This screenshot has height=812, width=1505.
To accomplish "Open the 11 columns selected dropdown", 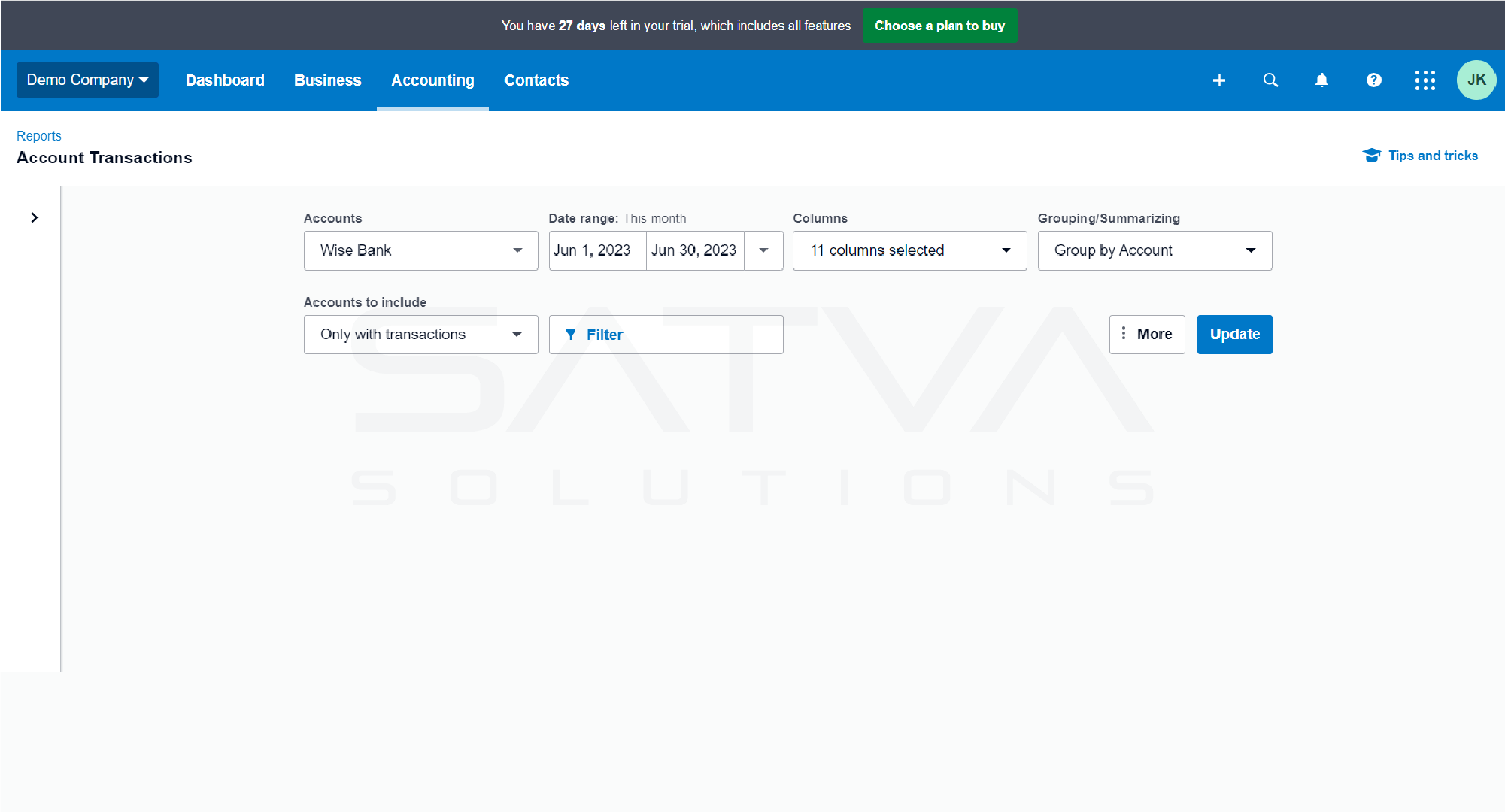I will 909,250.
